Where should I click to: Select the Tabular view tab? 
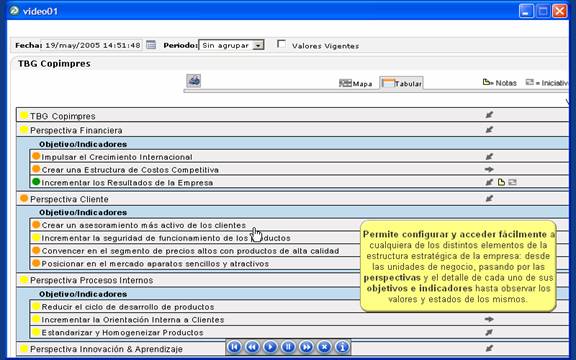click(402, 83)
